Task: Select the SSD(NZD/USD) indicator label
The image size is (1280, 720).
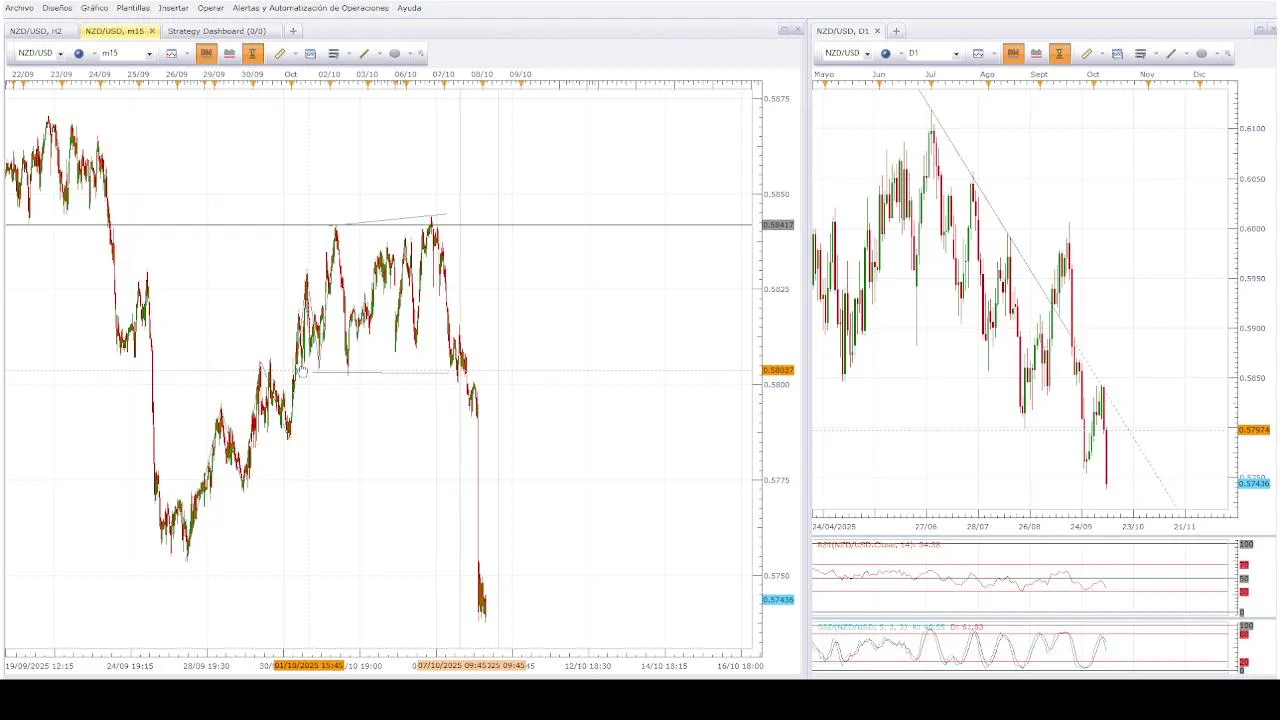Action: (x=900, y=627)
